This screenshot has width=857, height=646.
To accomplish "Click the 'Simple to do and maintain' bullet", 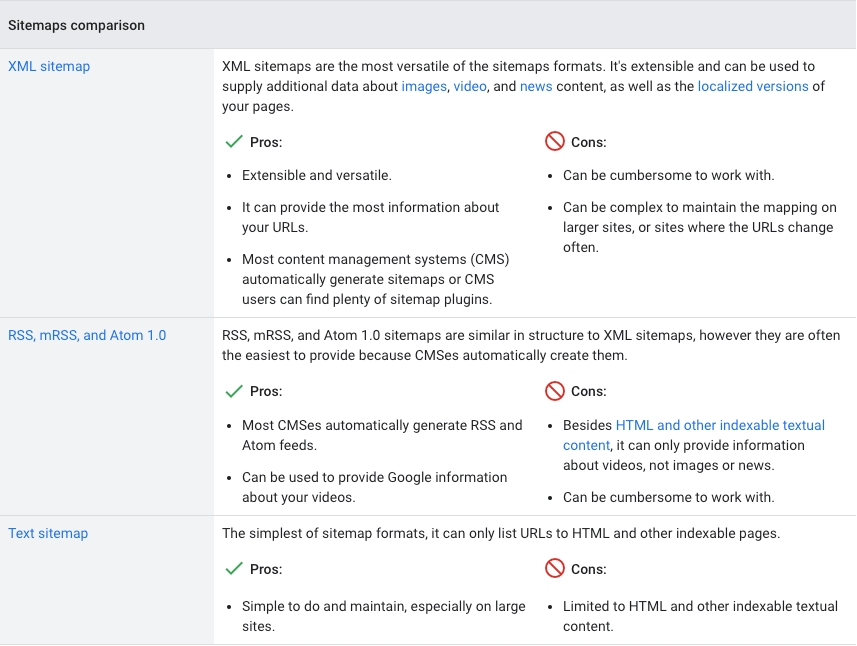I will tap(384, 607).
